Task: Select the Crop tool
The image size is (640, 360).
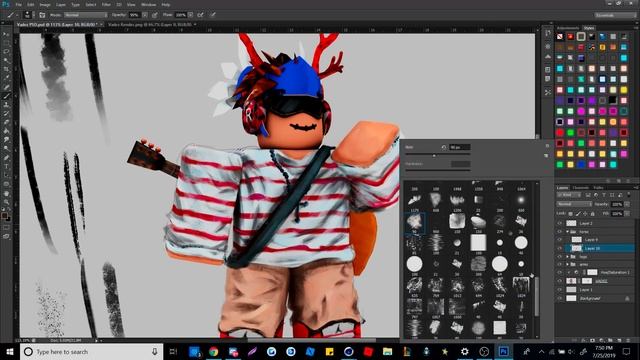Action: point(6,69)
